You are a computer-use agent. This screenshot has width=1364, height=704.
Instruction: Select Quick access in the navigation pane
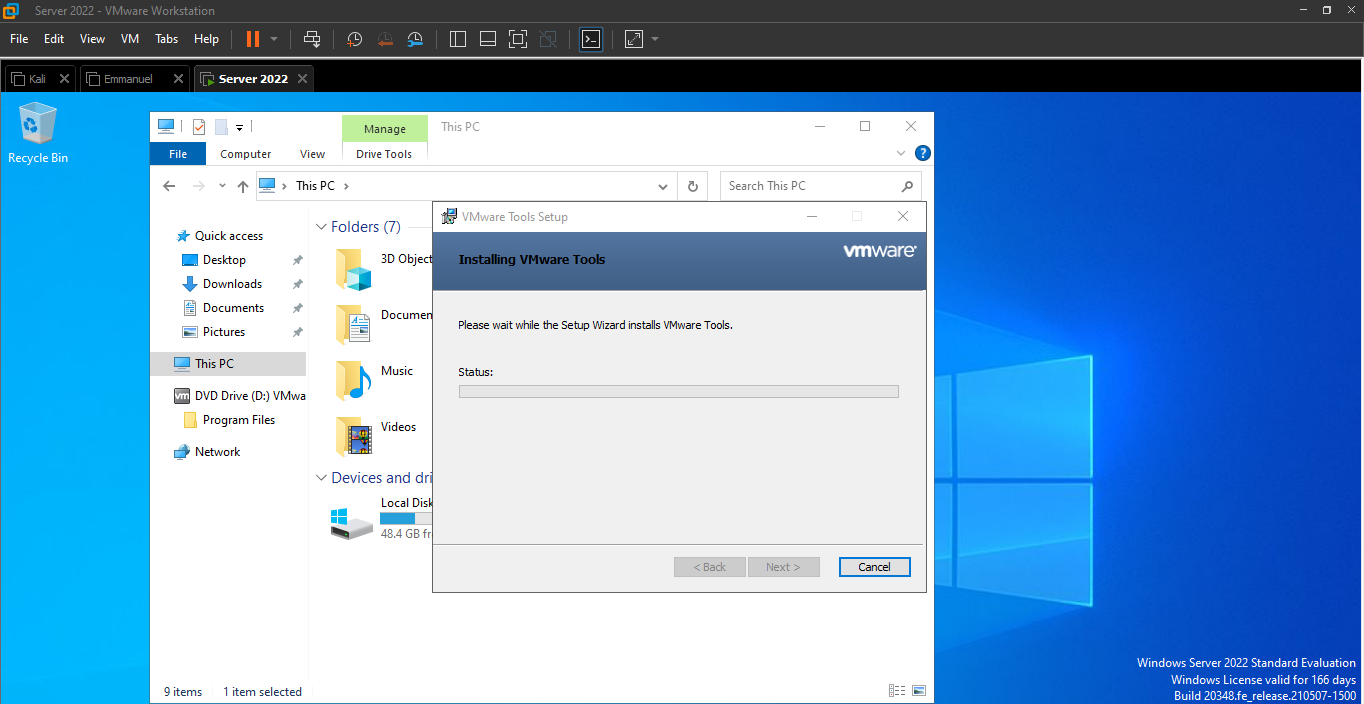[x=229, y=236]
